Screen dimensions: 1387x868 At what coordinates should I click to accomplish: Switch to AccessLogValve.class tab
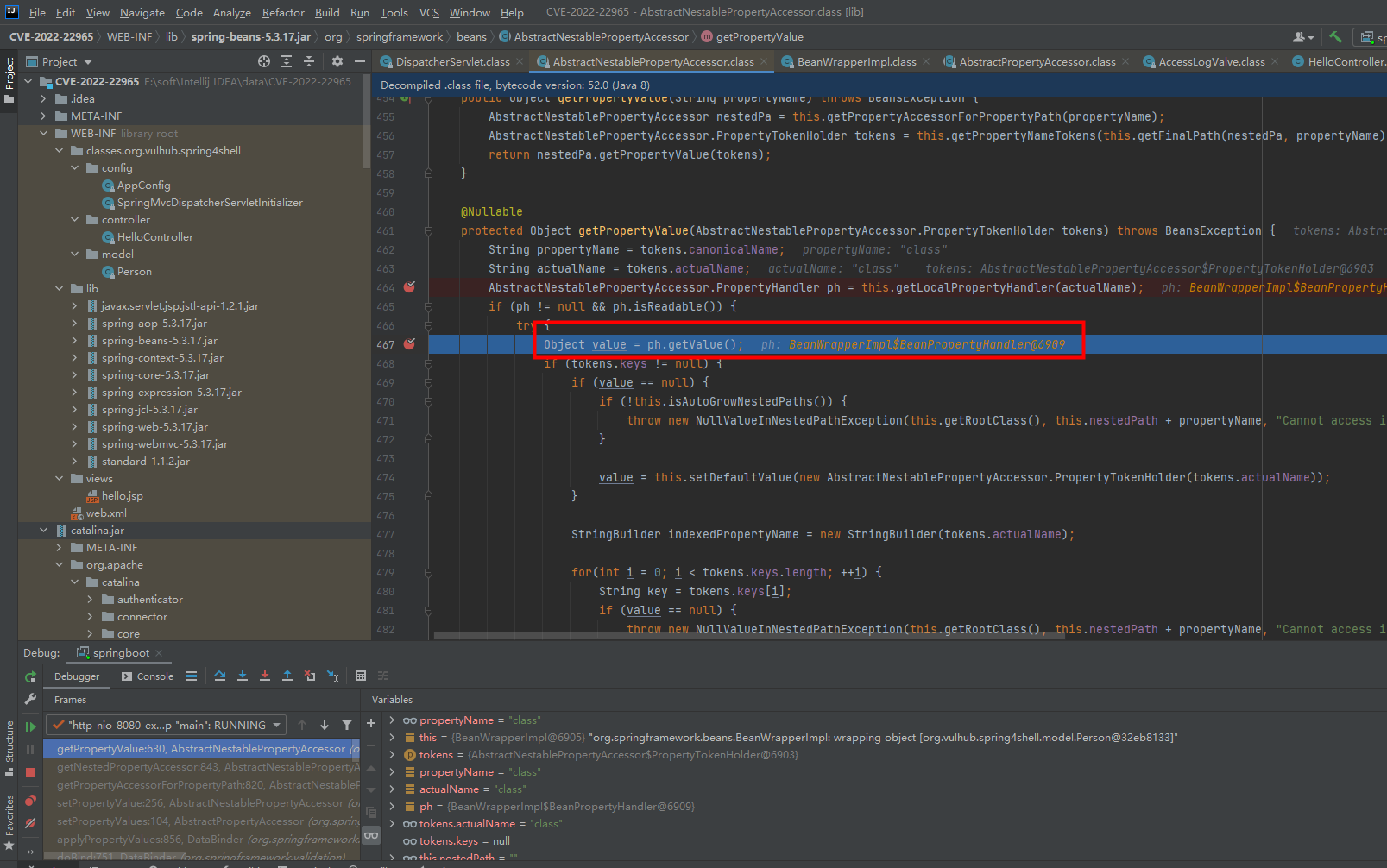(1211, 62)
